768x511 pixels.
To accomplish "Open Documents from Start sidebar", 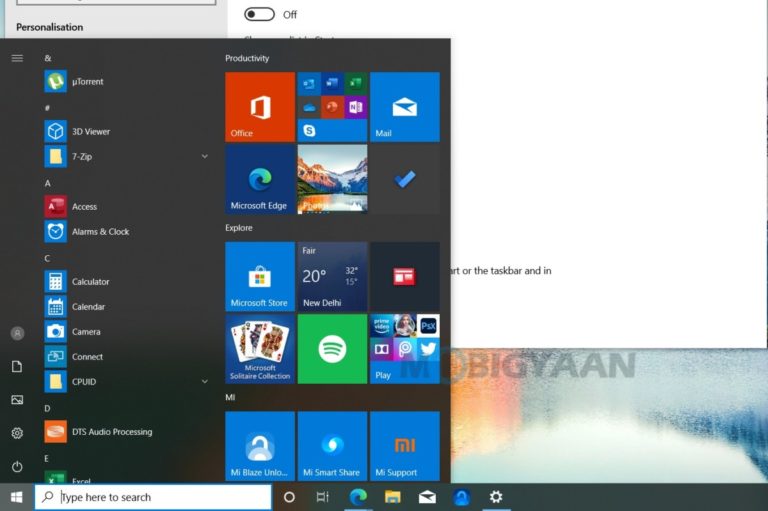I will click(x=17, y=366).
